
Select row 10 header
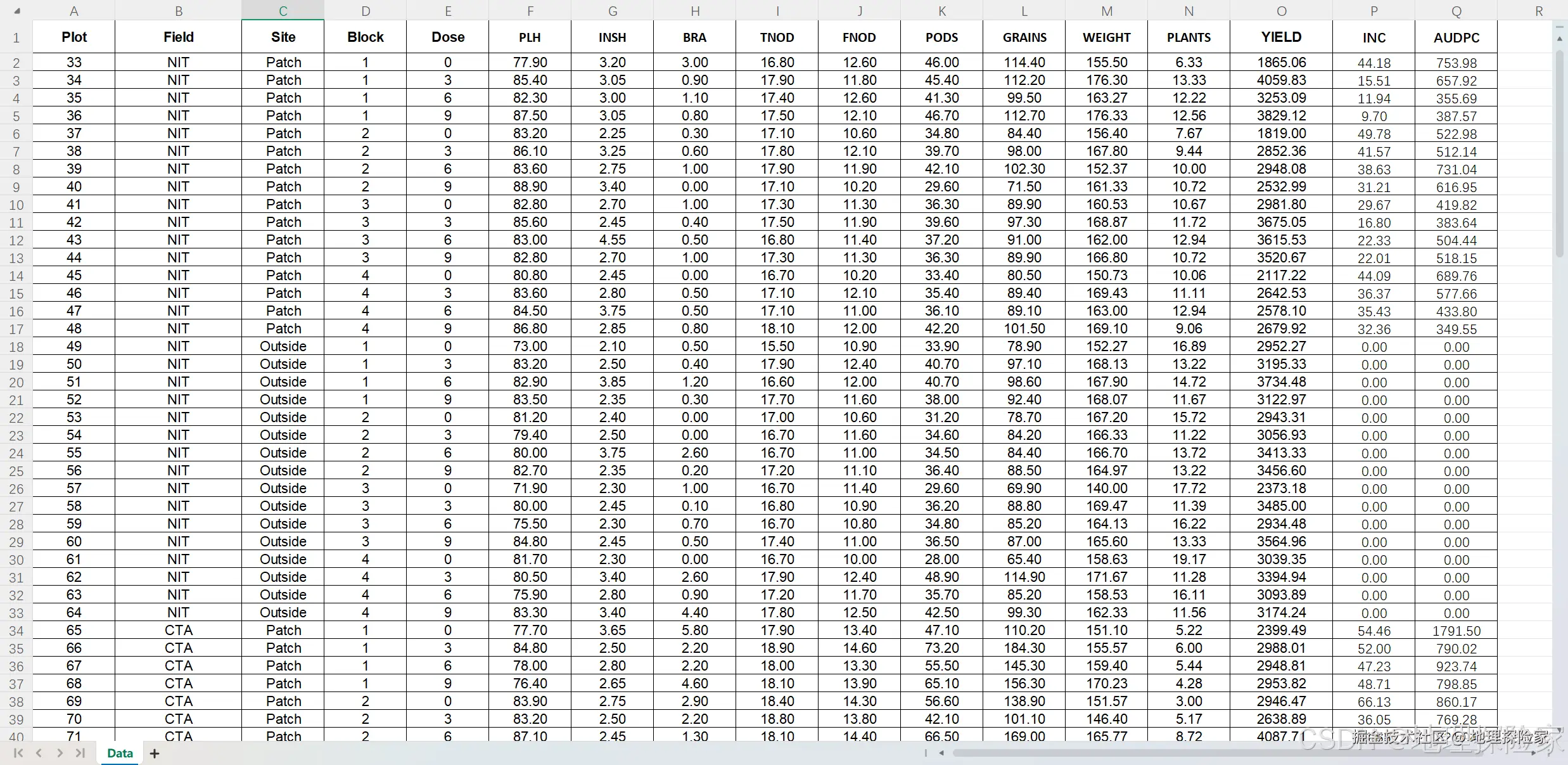[x=16, y=205]
